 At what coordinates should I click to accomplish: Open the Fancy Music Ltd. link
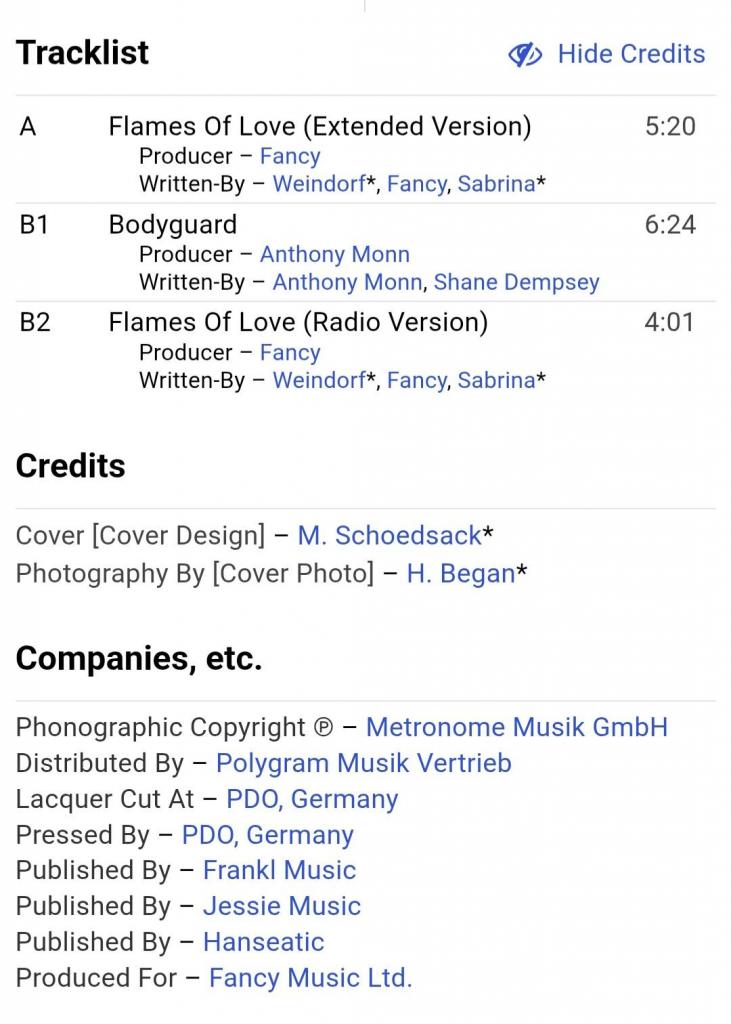pyautogui.click(x=310, y=978)
